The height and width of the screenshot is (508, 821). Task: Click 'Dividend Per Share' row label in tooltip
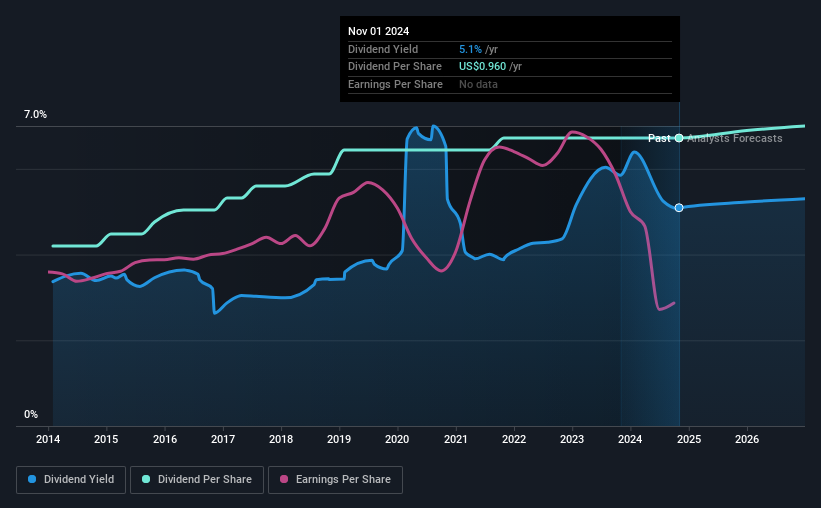pos(395,67)
